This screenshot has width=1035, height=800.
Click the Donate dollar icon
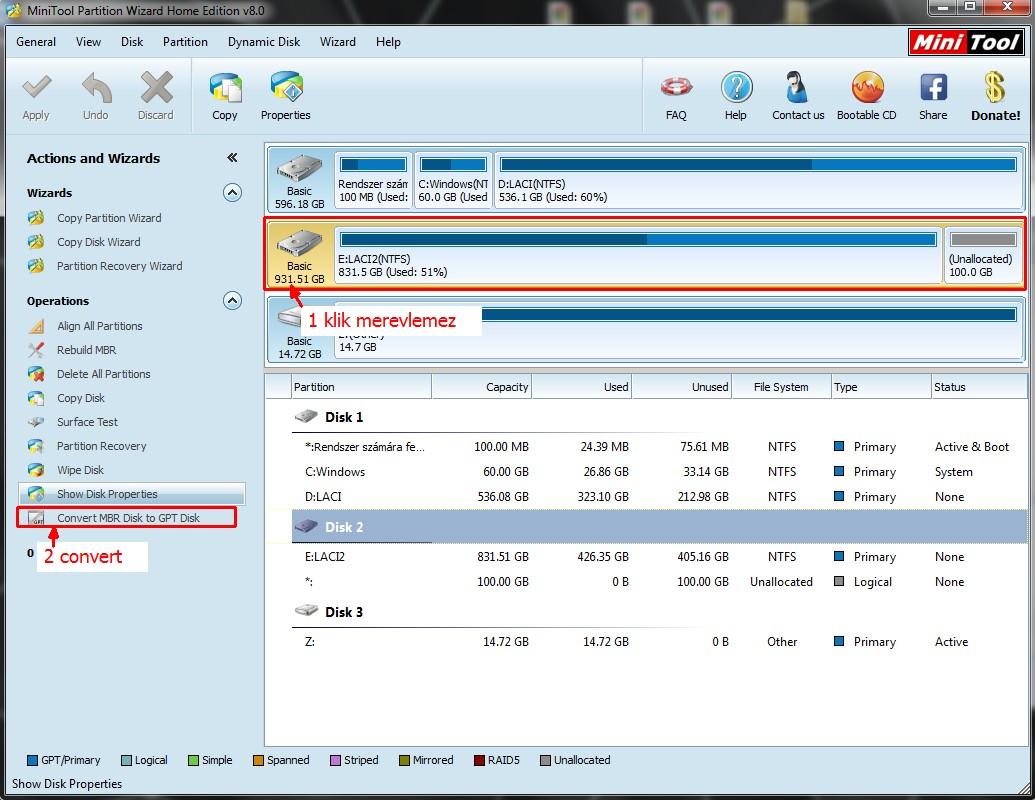995,88
